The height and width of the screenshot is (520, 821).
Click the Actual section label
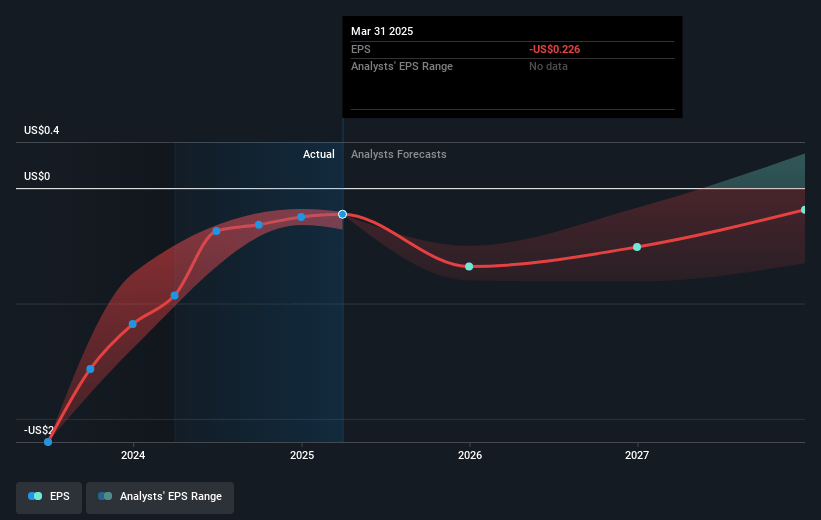pos(318,154)
